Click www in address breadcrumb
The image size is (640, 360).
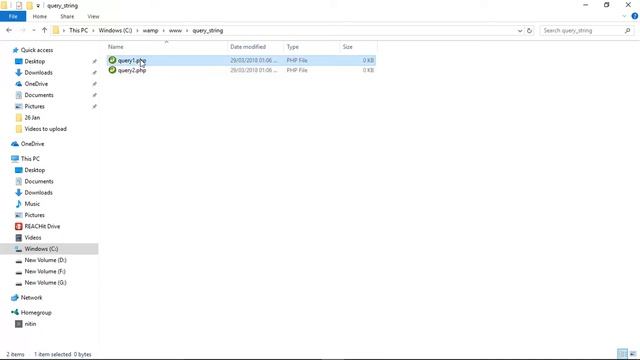coord(175,31)
